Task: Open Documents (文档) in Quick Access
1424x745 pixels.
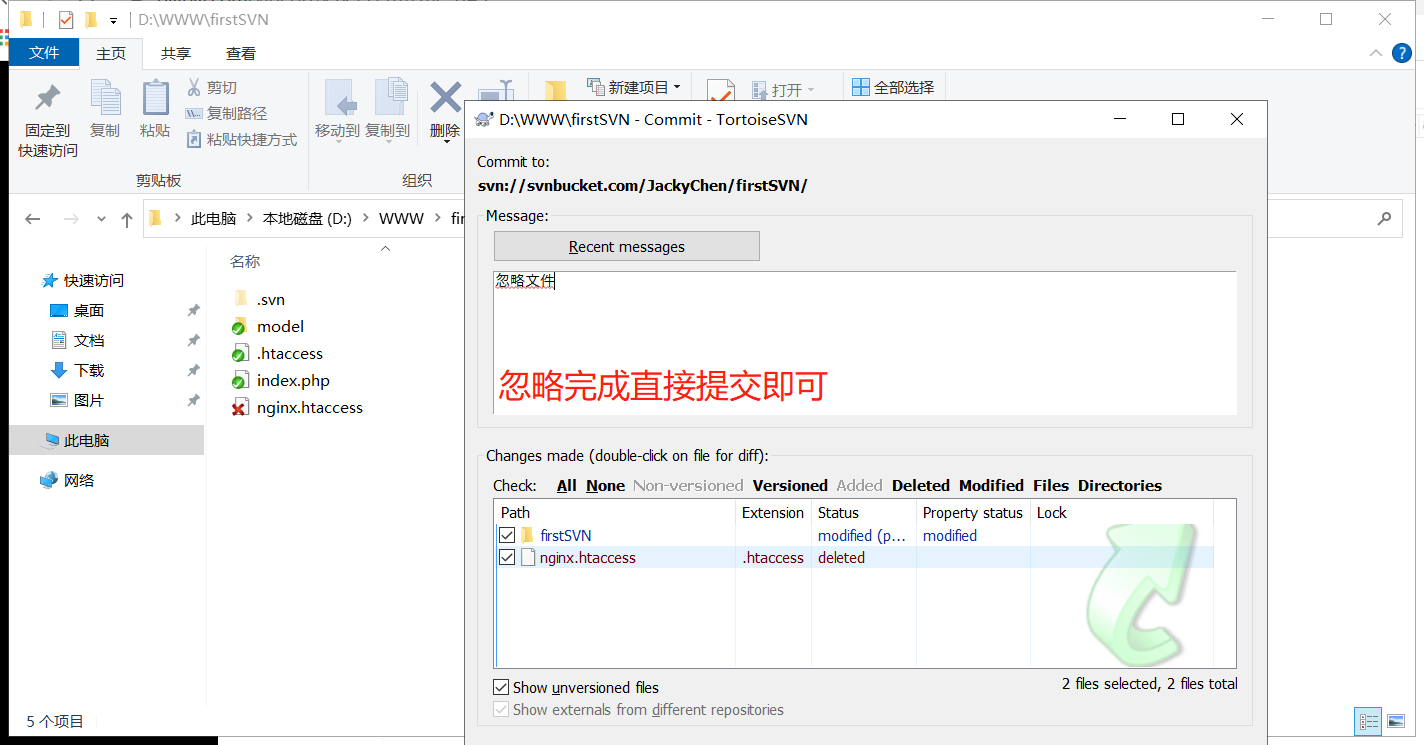Action: (x=78, y=341)
